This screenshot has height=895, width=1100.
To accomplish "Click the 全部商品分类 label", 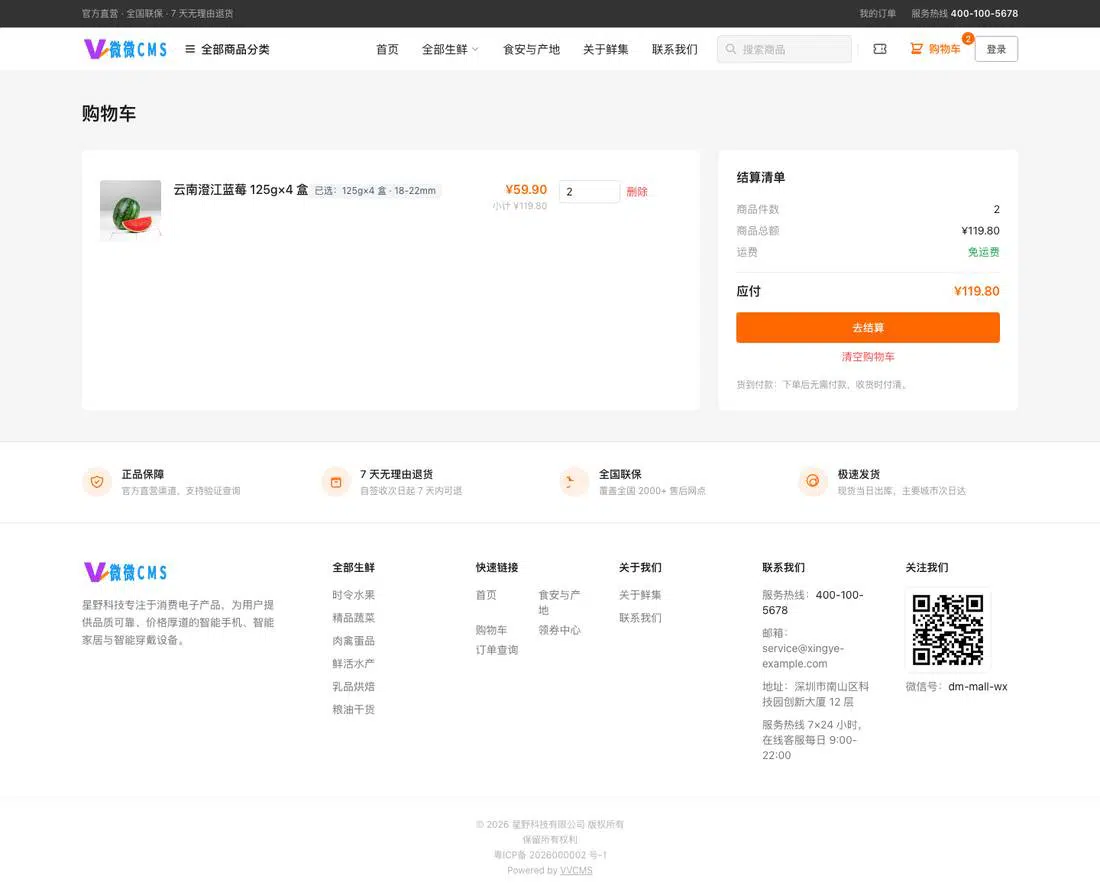I will click(235, 49).
